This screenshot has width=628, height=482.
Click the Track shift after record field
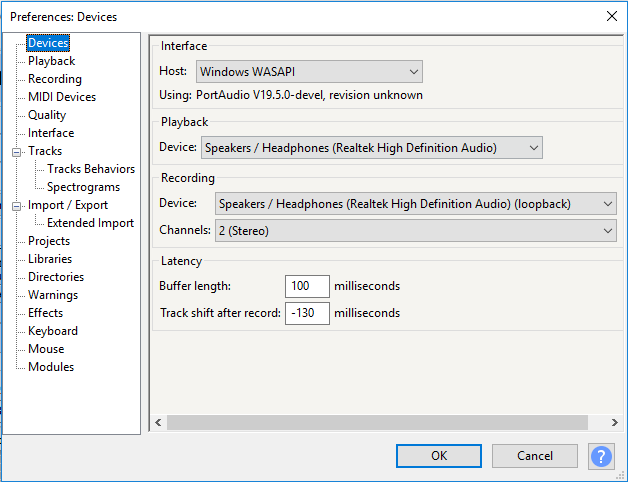point(306,313)
